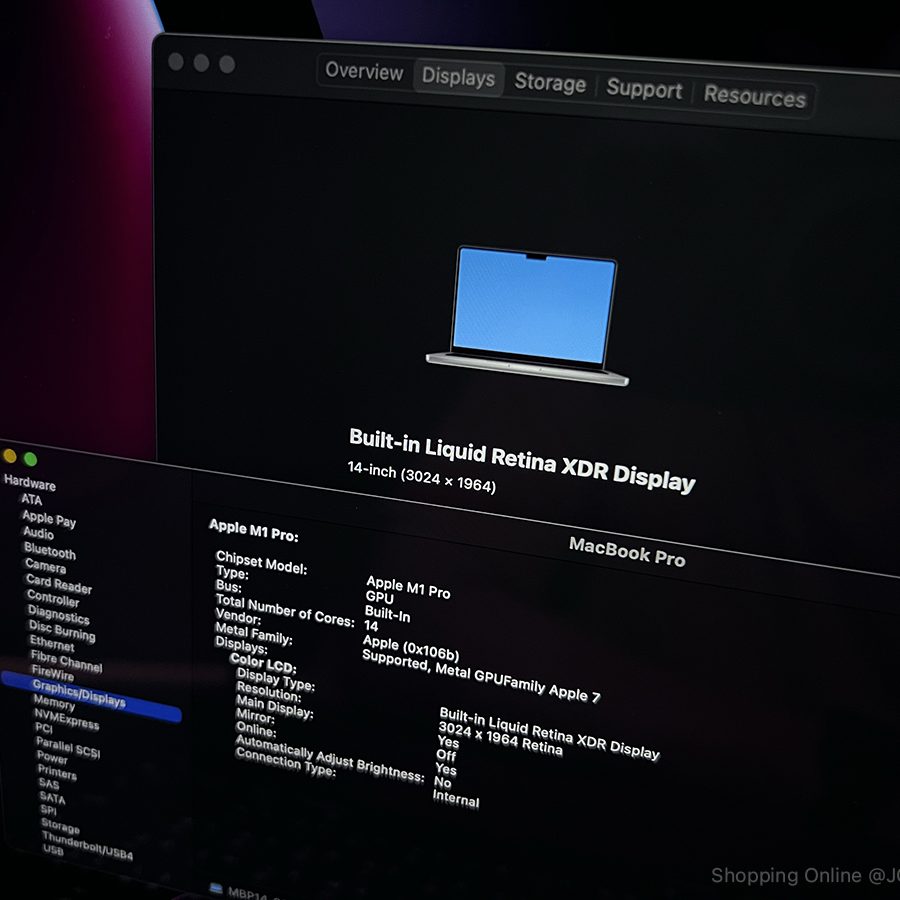Viewport: 900px width, 900px height.
Task: Zoom System Information with the green button
Action: (x=30, y=459)
